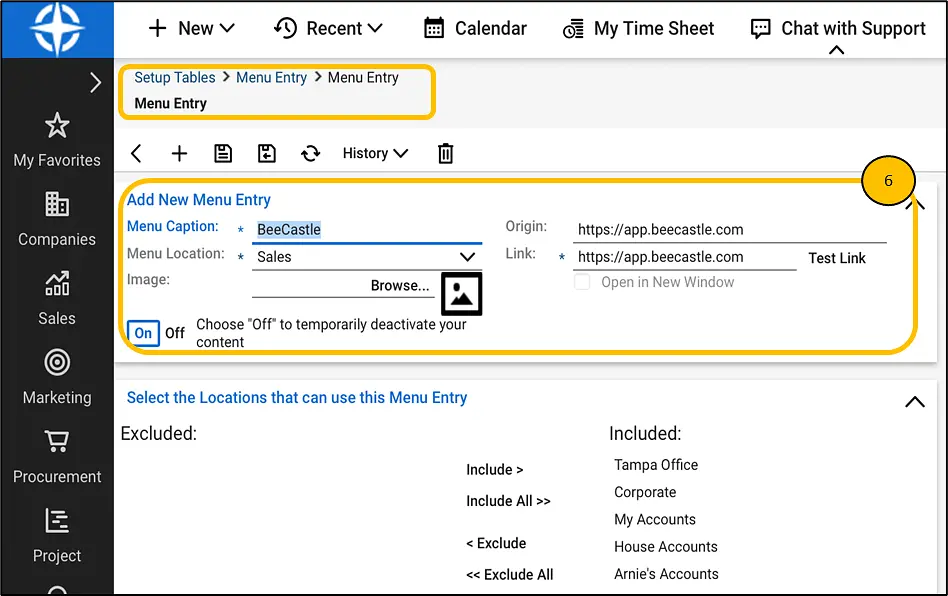Image resolution: width=948 pixels, height=596 pixels.
Task: Click Browse to choose an image
Action: 400,285
